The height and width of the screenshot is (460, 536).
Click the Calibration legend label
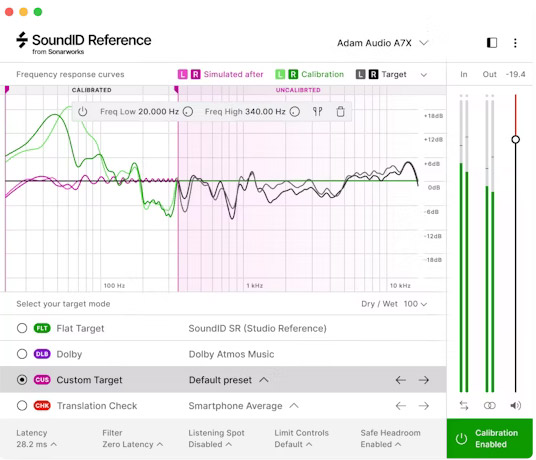322,74
